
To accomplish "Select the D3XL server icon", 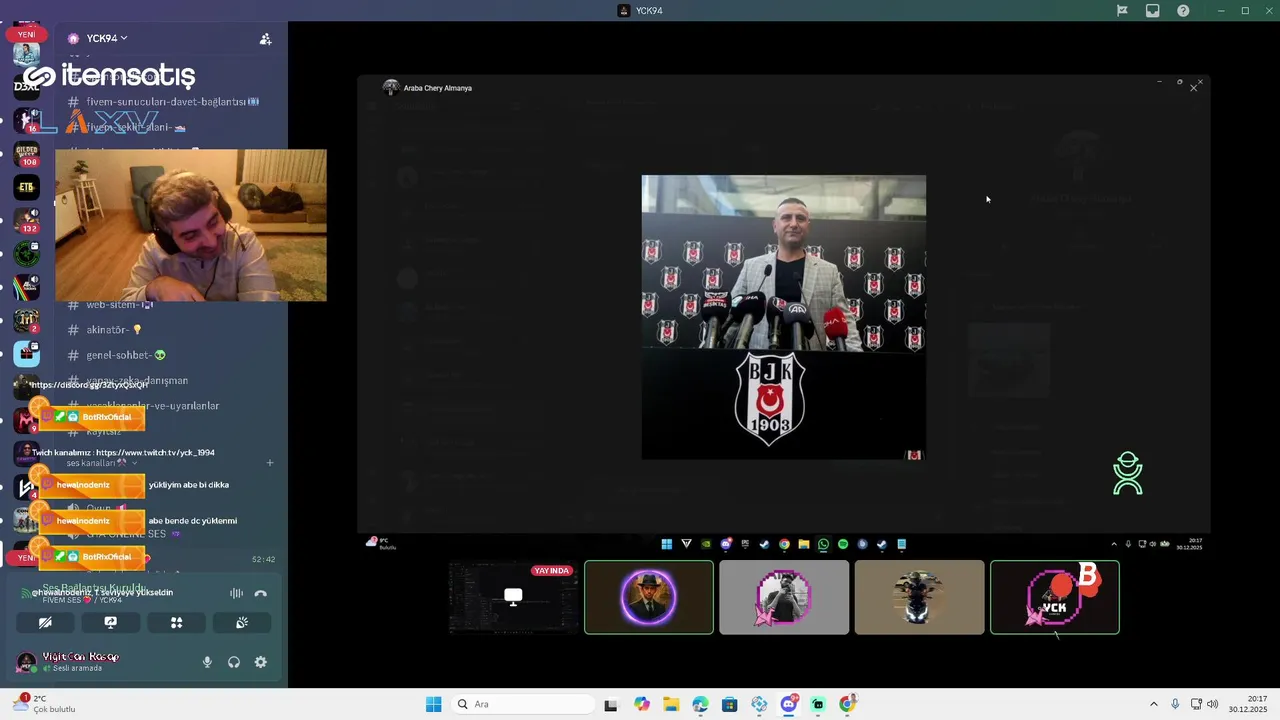I will 27,86.
